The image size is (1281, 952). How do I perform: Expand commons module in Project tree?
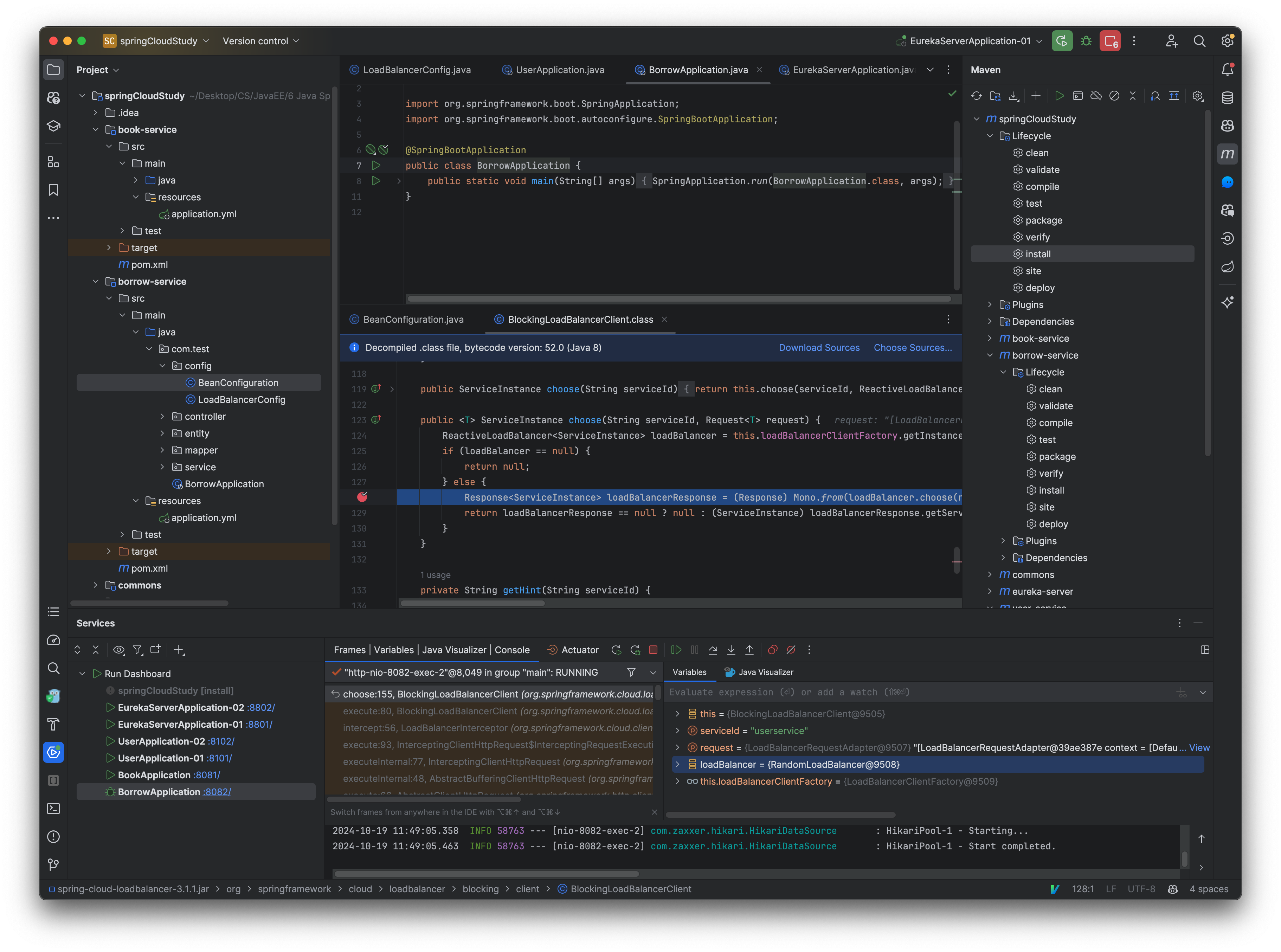click(96, 585)
